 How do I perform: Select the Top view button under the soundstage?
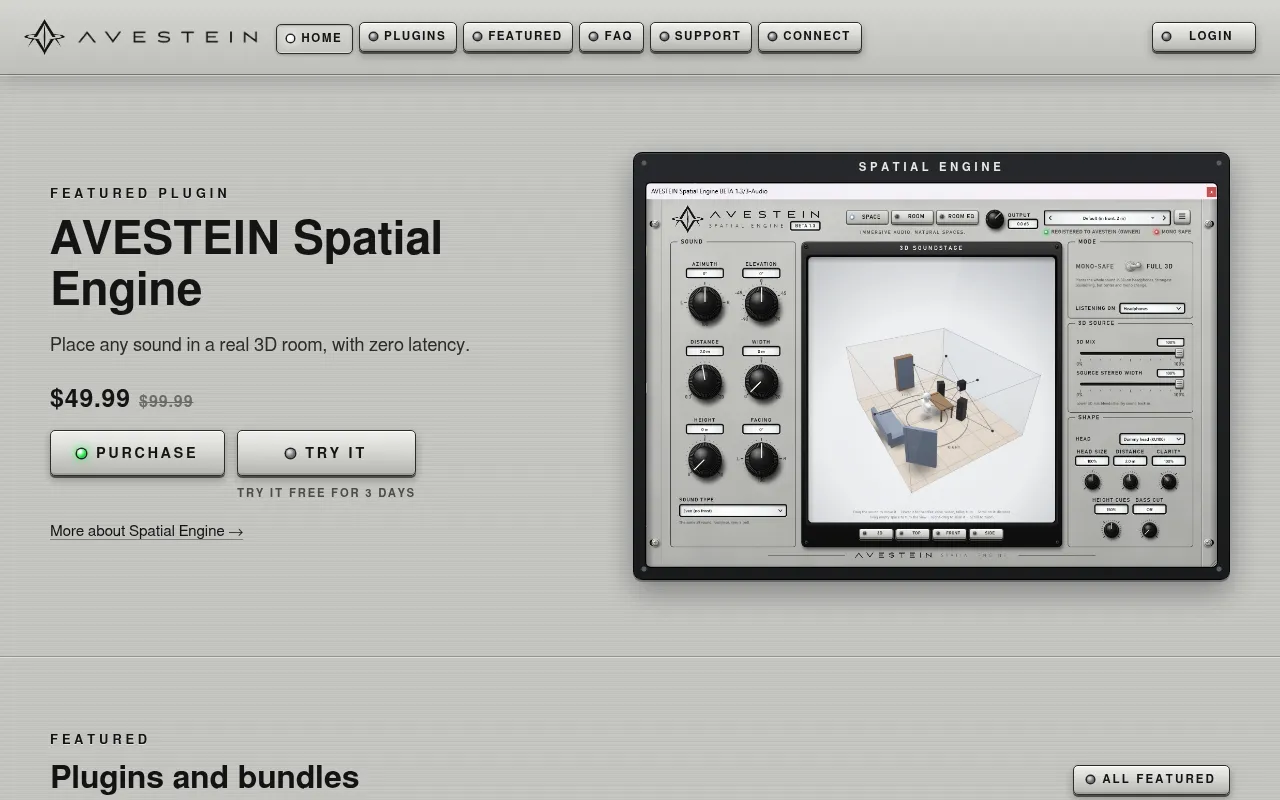coord(912,534)
